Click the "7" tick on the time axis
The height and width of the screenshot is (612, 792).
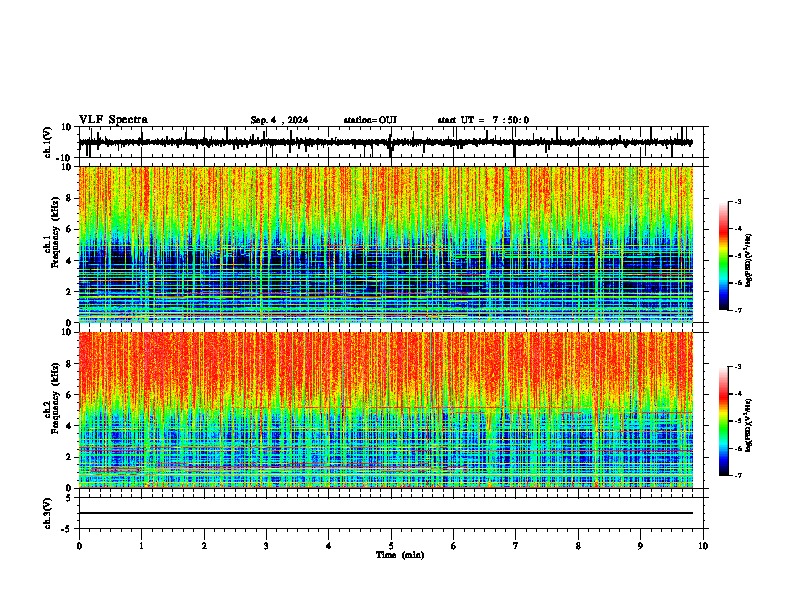click(x=516, y=546)
